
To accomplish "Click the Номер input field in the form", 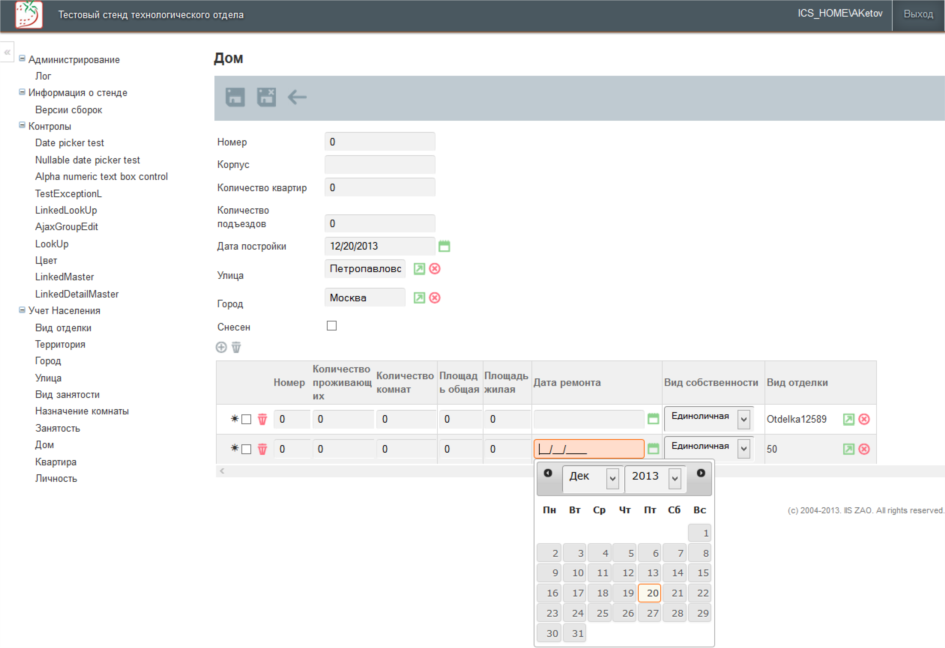I will (380, 142).
